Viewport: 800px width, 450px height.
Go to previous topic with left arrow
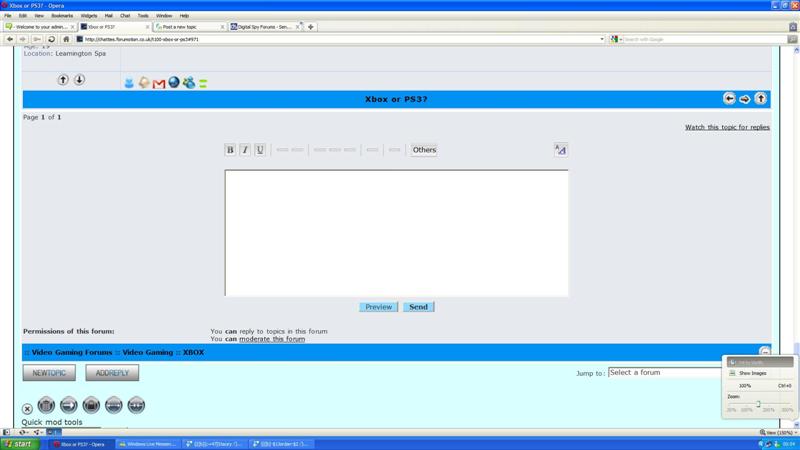(x=729, y=98)
